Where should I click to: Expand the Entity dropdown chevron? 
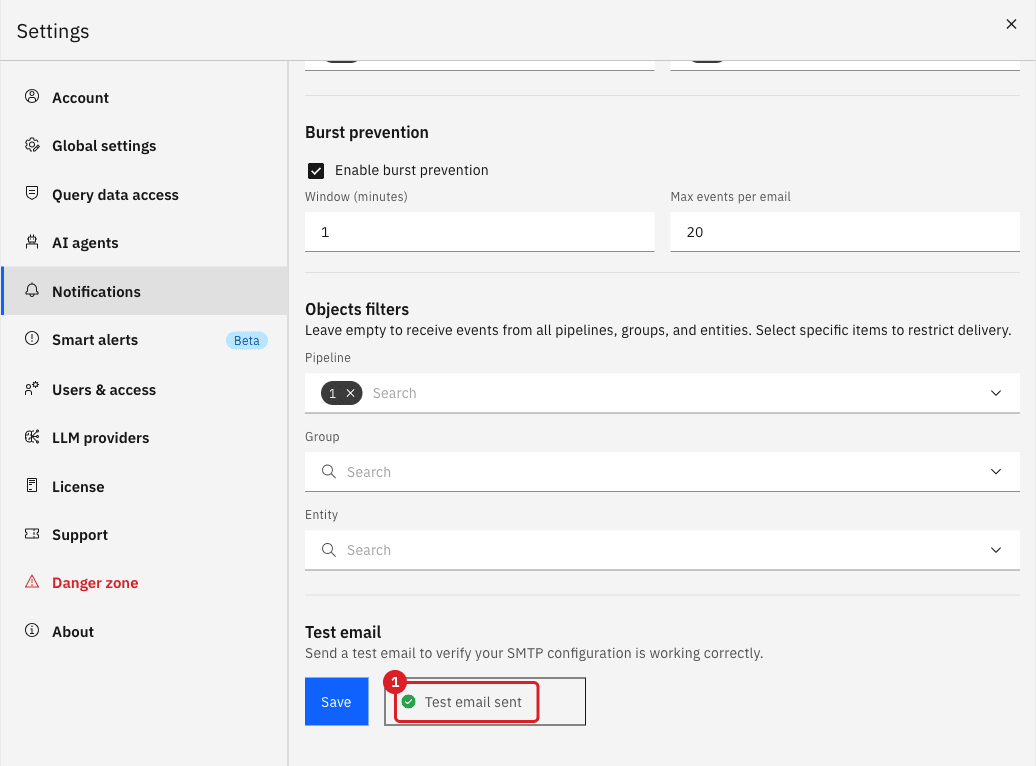996,550
